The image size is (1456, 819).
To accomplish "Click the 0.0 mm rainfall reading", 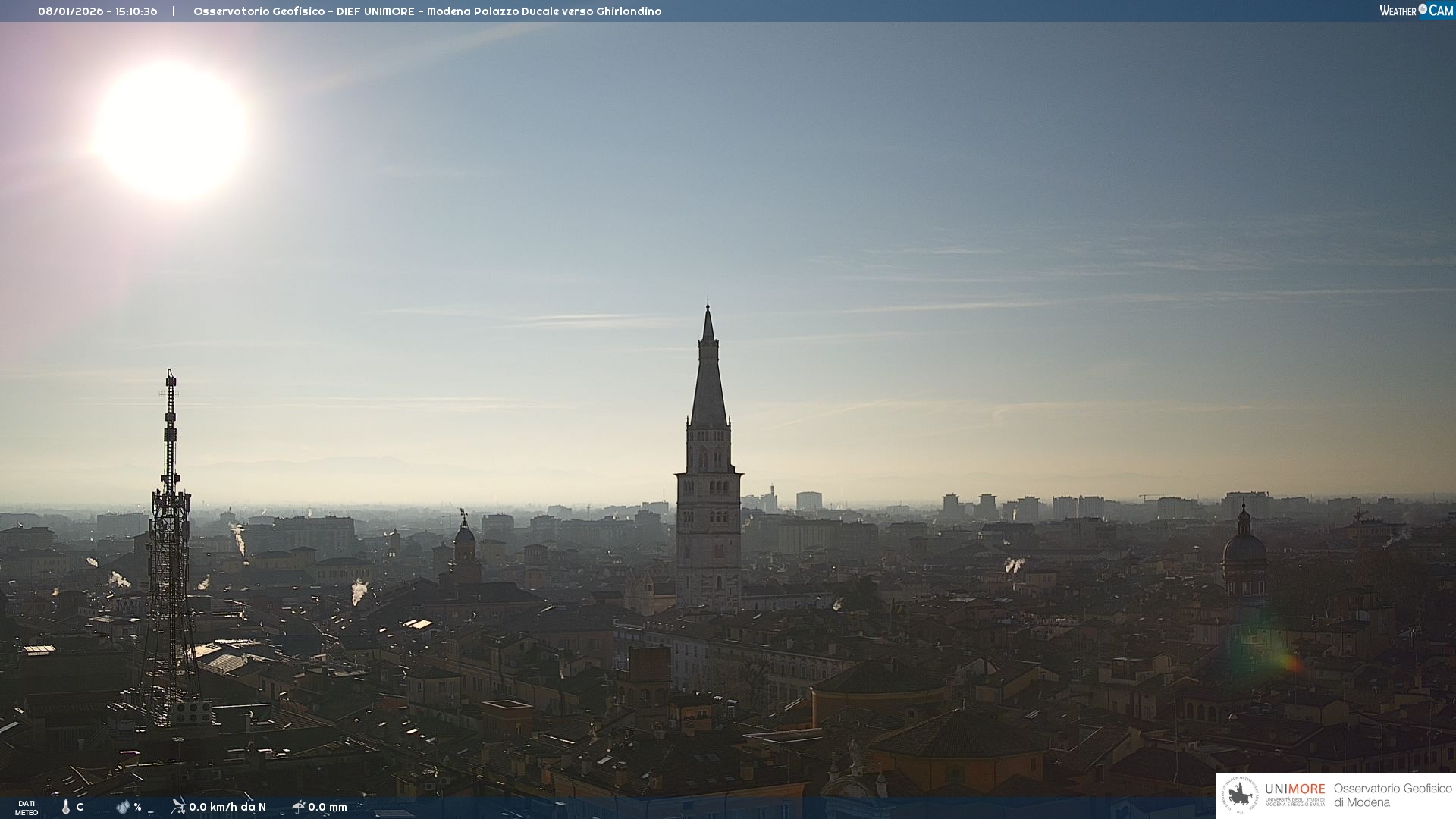I will click(328, 807).
